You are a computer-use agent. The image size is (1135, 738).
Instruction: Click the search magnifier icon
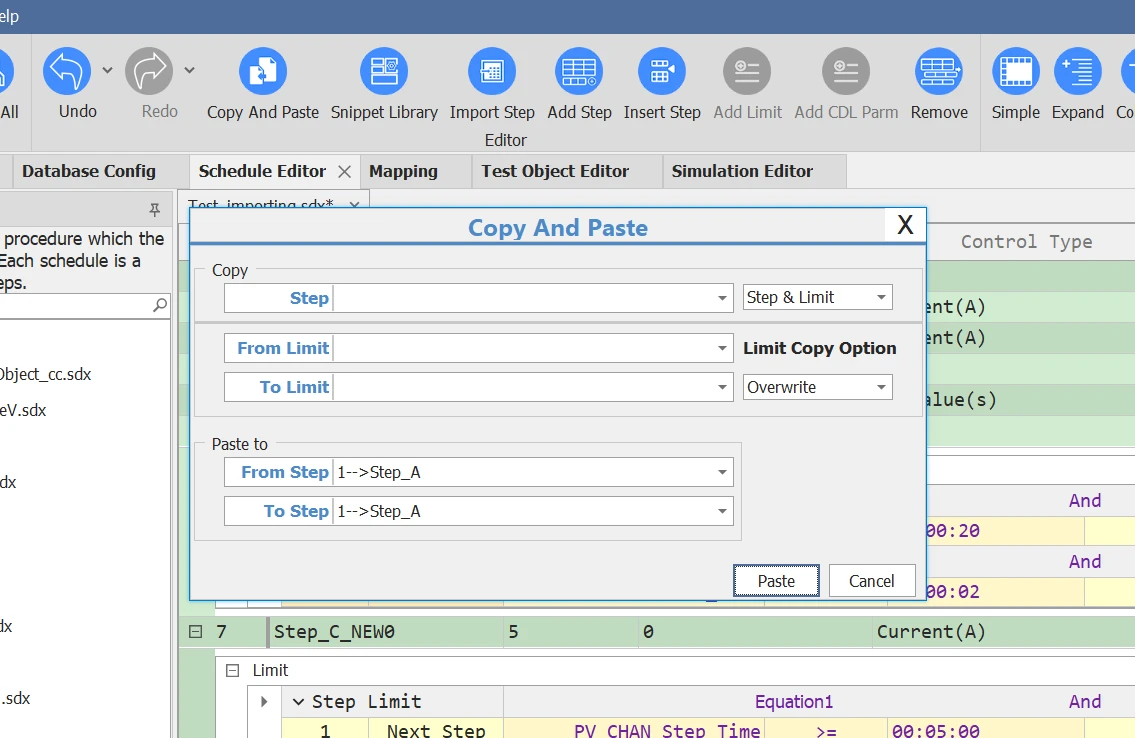coord(160,305)
